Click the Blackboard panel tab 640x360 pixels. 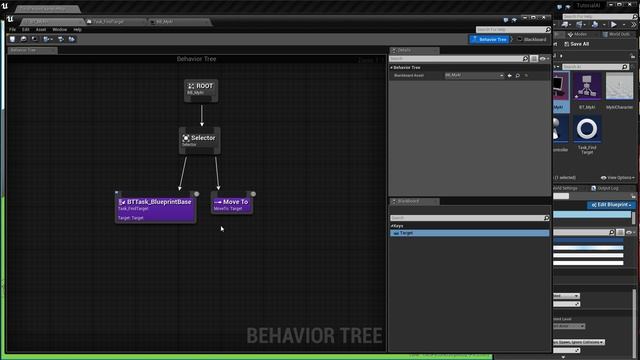point(414,201)
